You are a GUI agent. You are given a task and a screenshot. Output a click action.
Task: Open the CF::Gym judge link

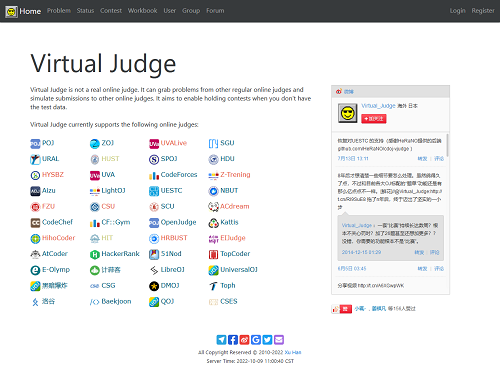(116, 222)
